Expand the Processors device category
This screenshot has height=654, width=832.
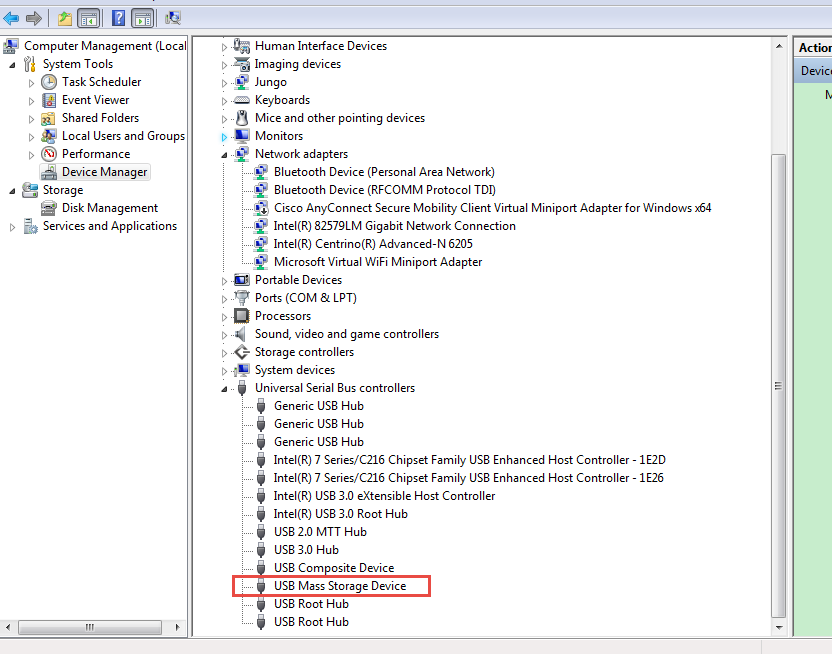coord(224,317)
